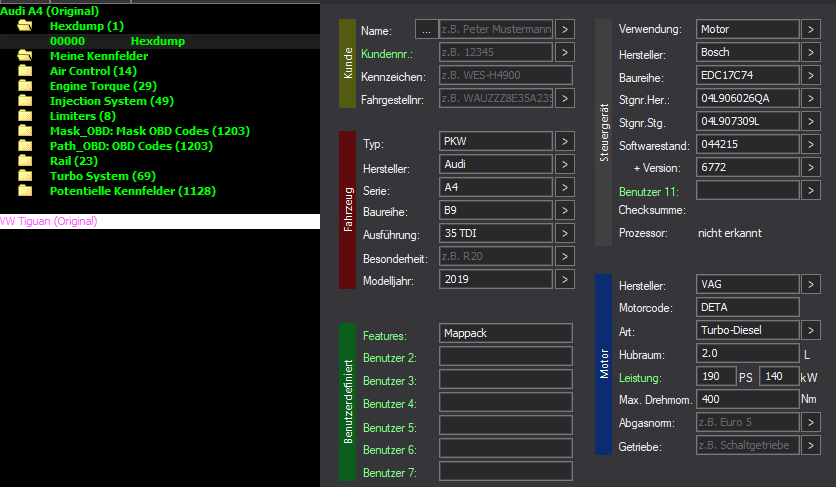
Task: Select Path_OBD: OBD Codes (1203) entry
Action: click(131, 146)
